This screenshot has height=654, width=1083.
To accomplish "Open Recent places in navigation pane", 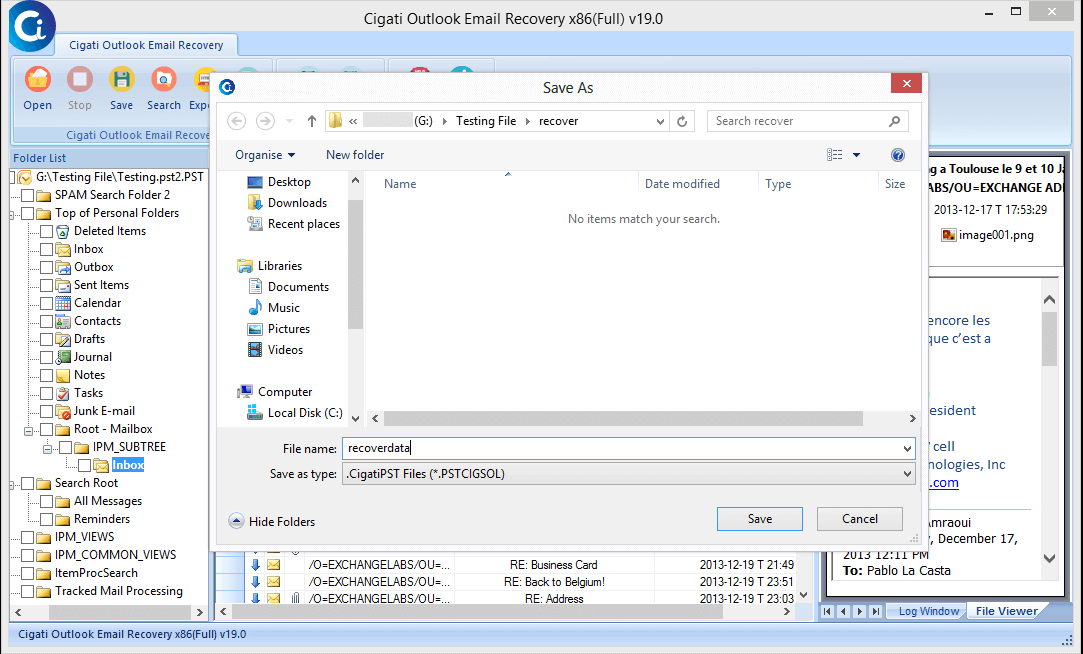I will pyautogui.click(x=294, y=224).
